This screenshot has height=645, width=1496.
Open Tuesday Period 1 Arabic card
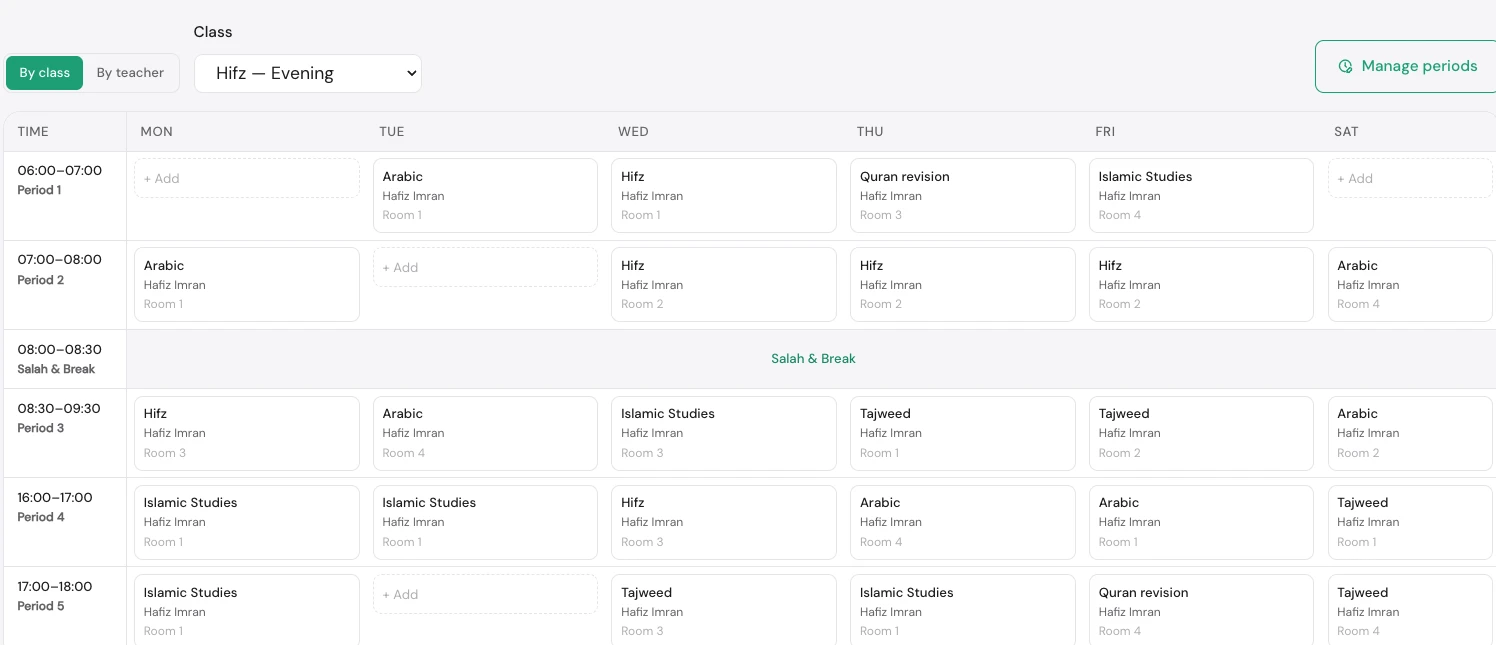click(485, 195)
